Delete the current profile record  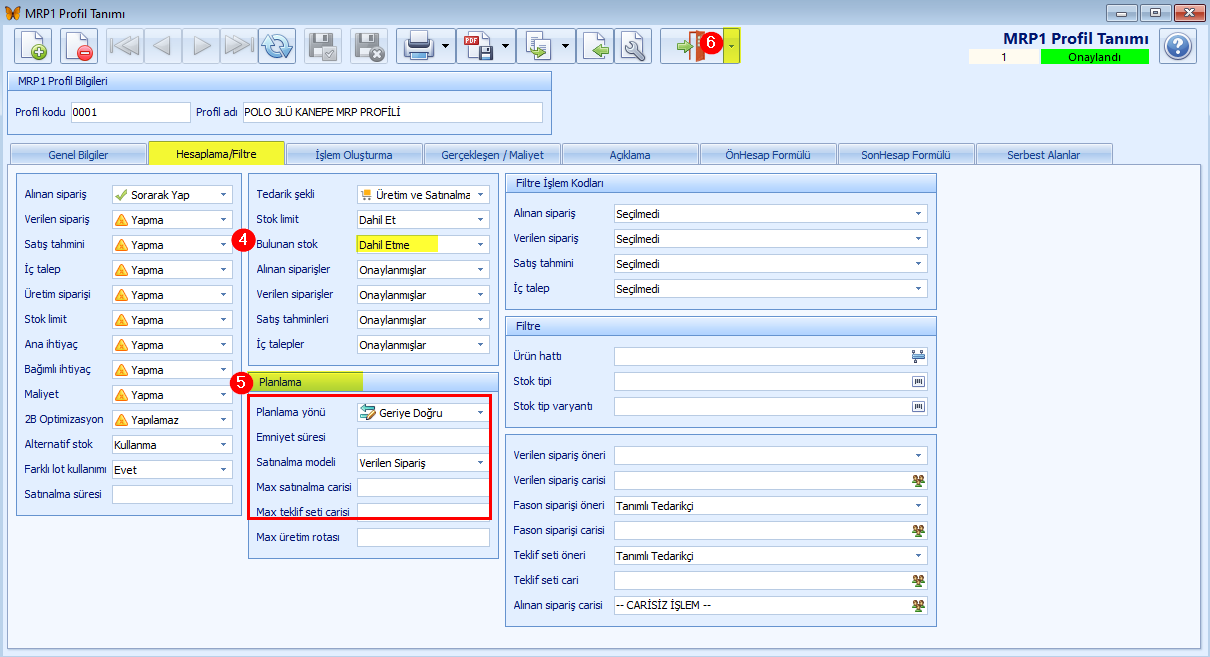(x=79, y=46)
